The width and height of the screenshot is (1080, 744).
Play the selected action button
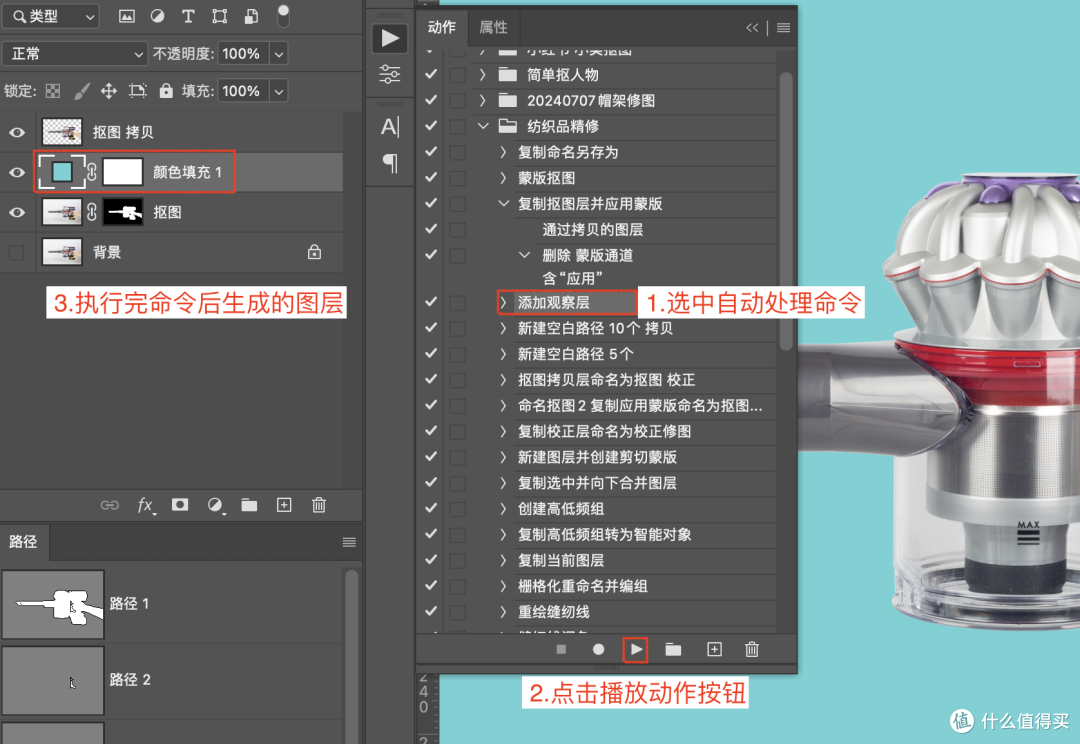pyautogui.click(x=636, y=649)
